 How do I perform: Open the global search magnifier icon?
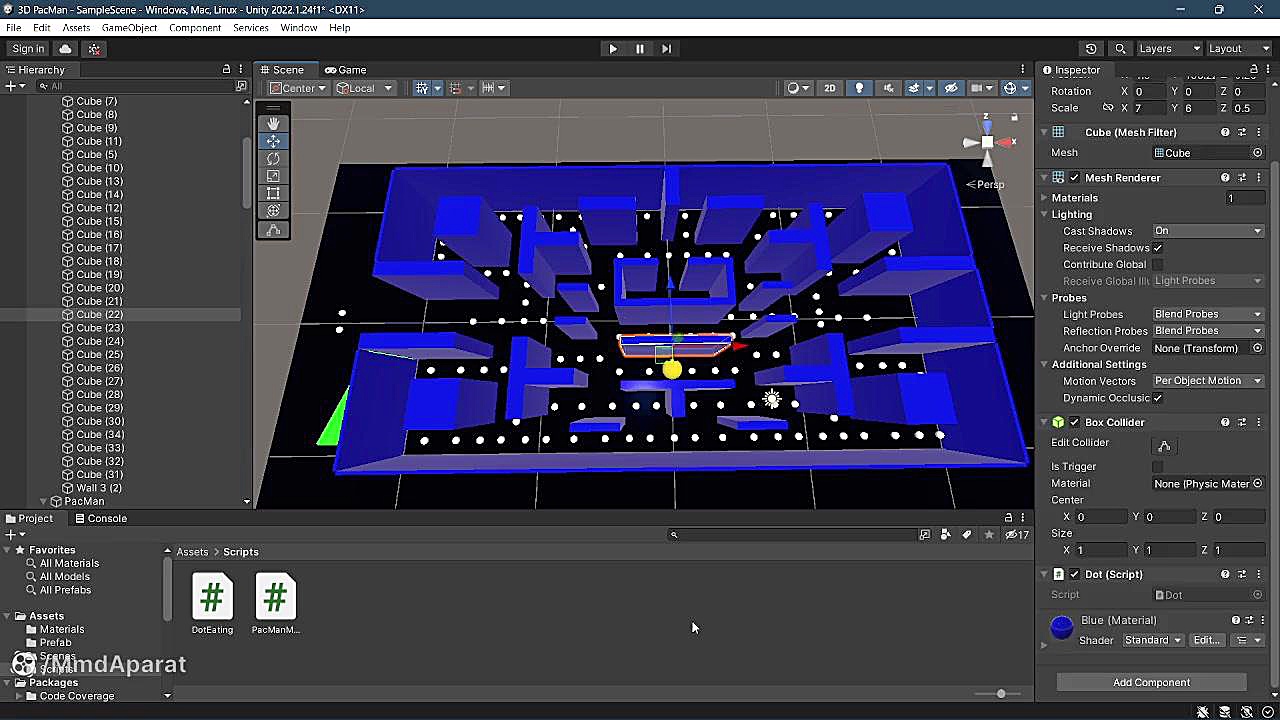pyautogui.click(x=1120, y=48)
